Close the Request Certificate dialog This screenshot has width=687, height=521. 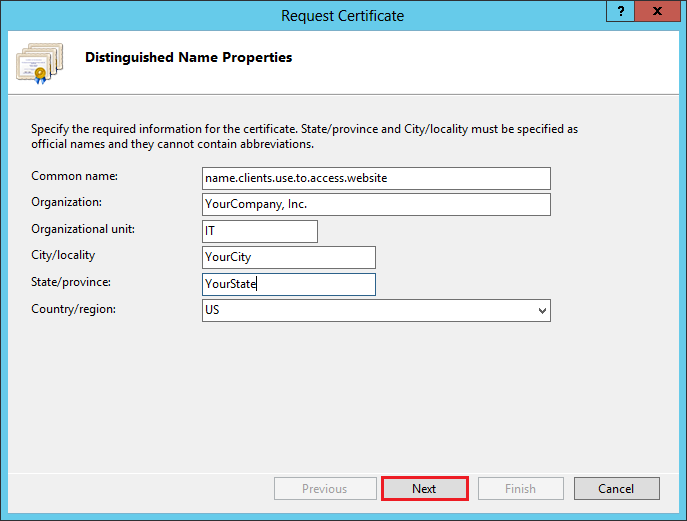(x=658, y=12)
